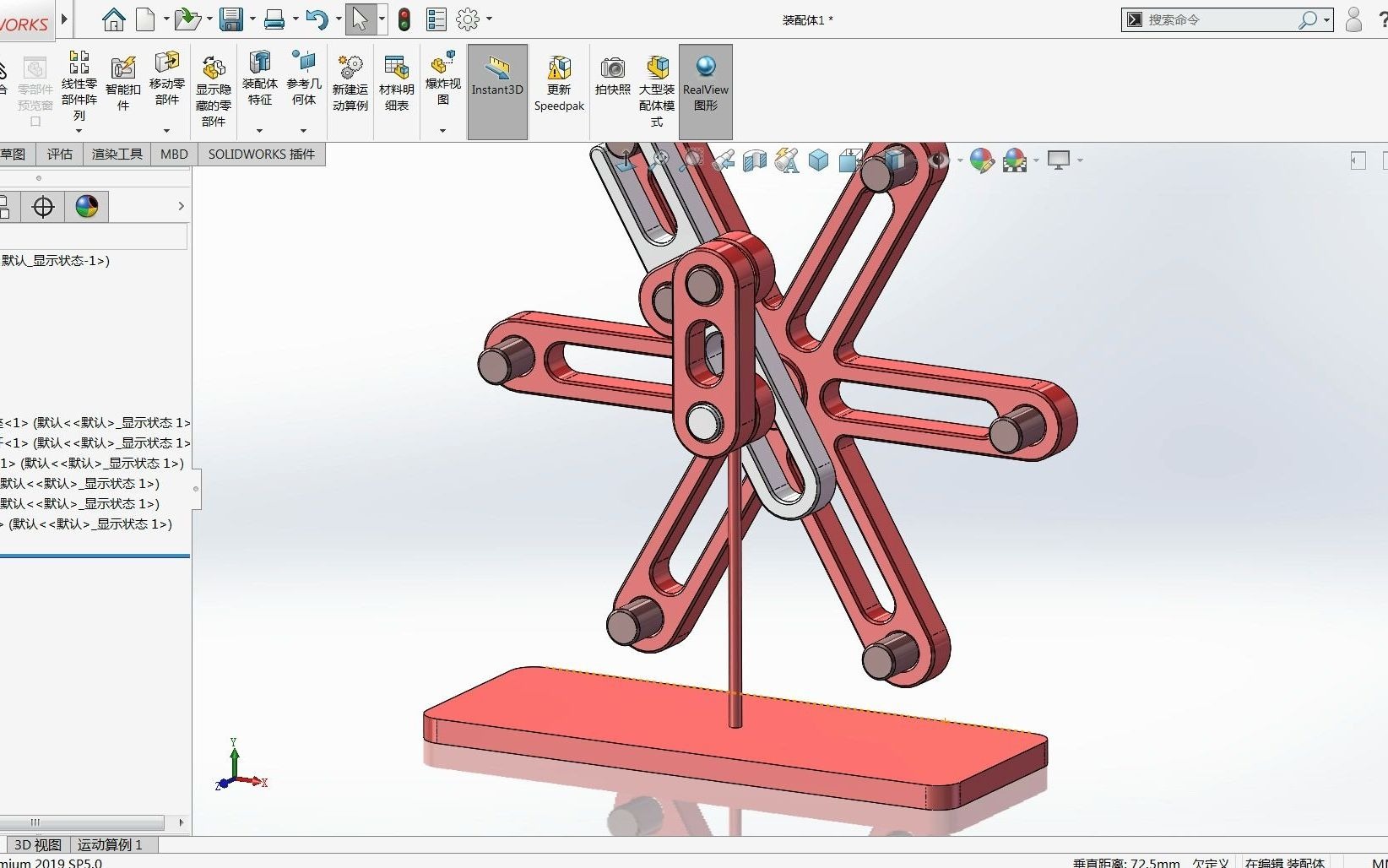Click 线性零部件阵列 linear pattern tool
The image size is (1388, 868).
[x=79, y=85]
